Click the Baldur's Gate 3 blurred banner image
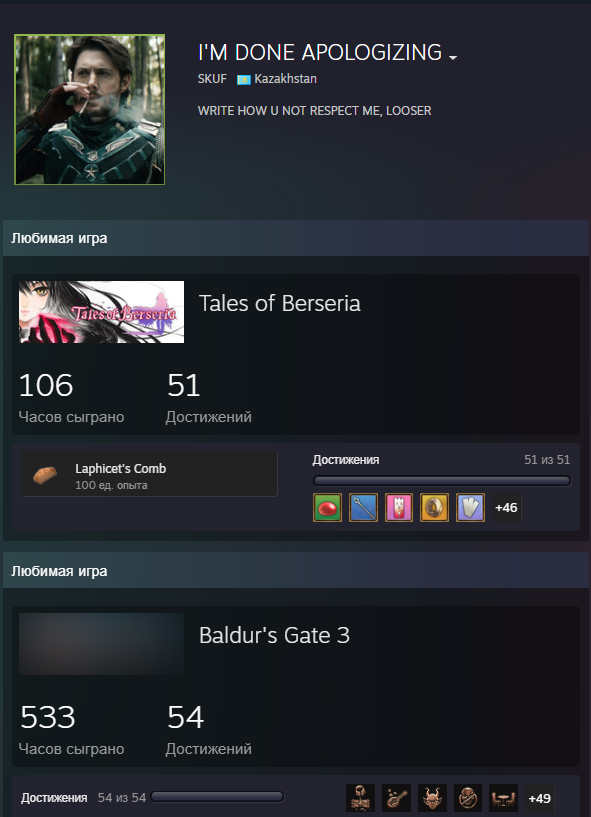 click(102, 644)
